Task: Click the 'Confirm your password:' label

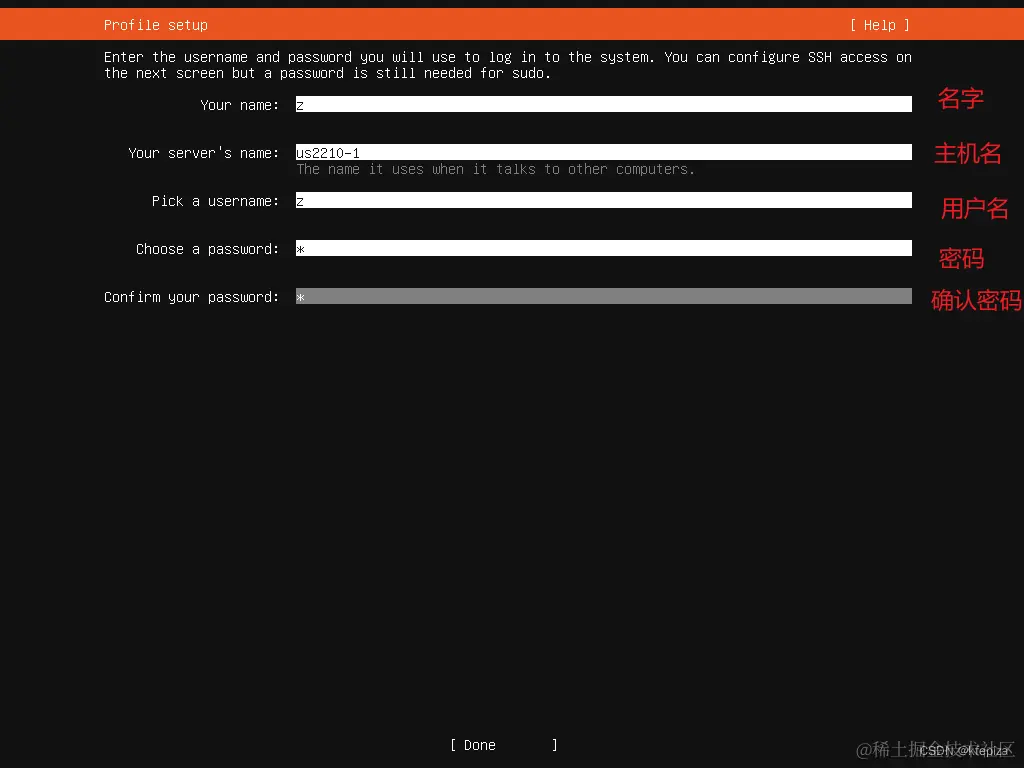Action: pyautogui.click(x=191, y=297)
